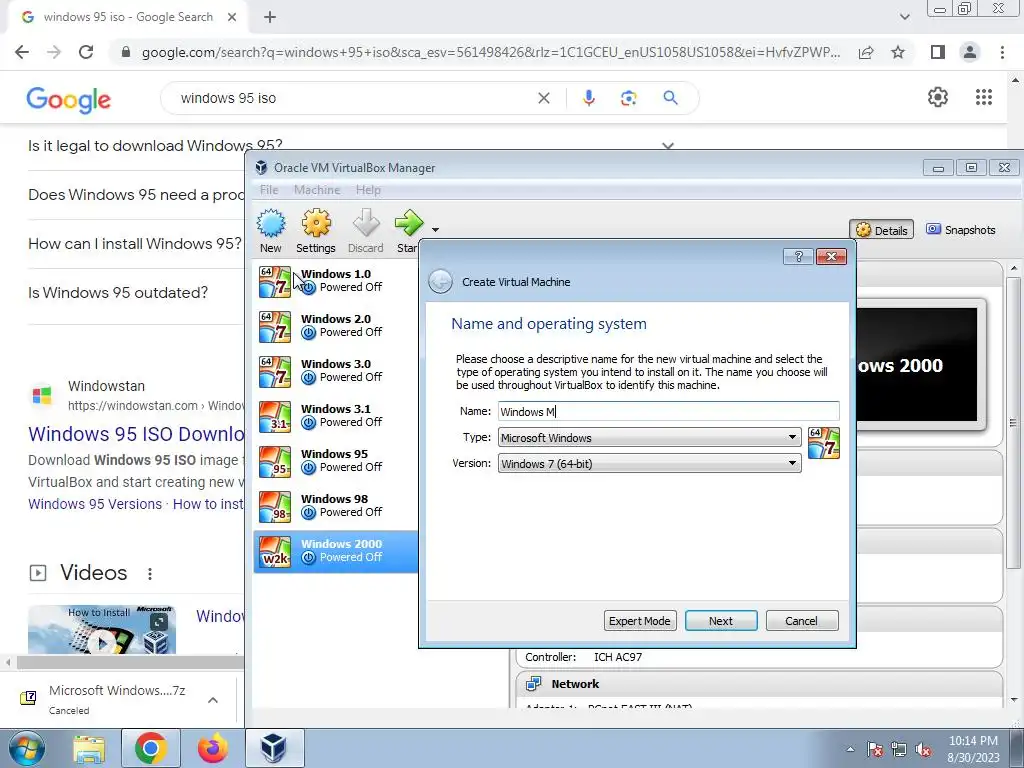Open Chrome profile avatar

coord(970,52)
